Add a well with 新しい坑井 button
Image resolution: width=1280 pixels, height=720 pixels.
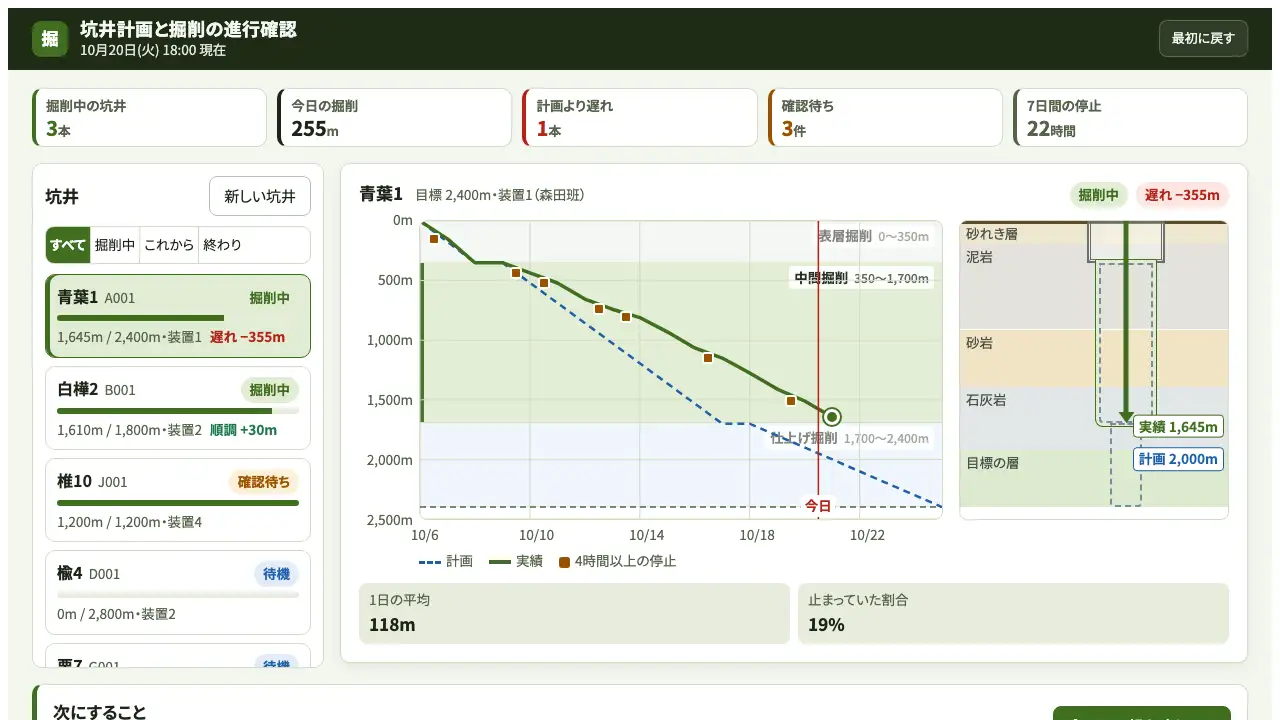click(x=260, y=197)
